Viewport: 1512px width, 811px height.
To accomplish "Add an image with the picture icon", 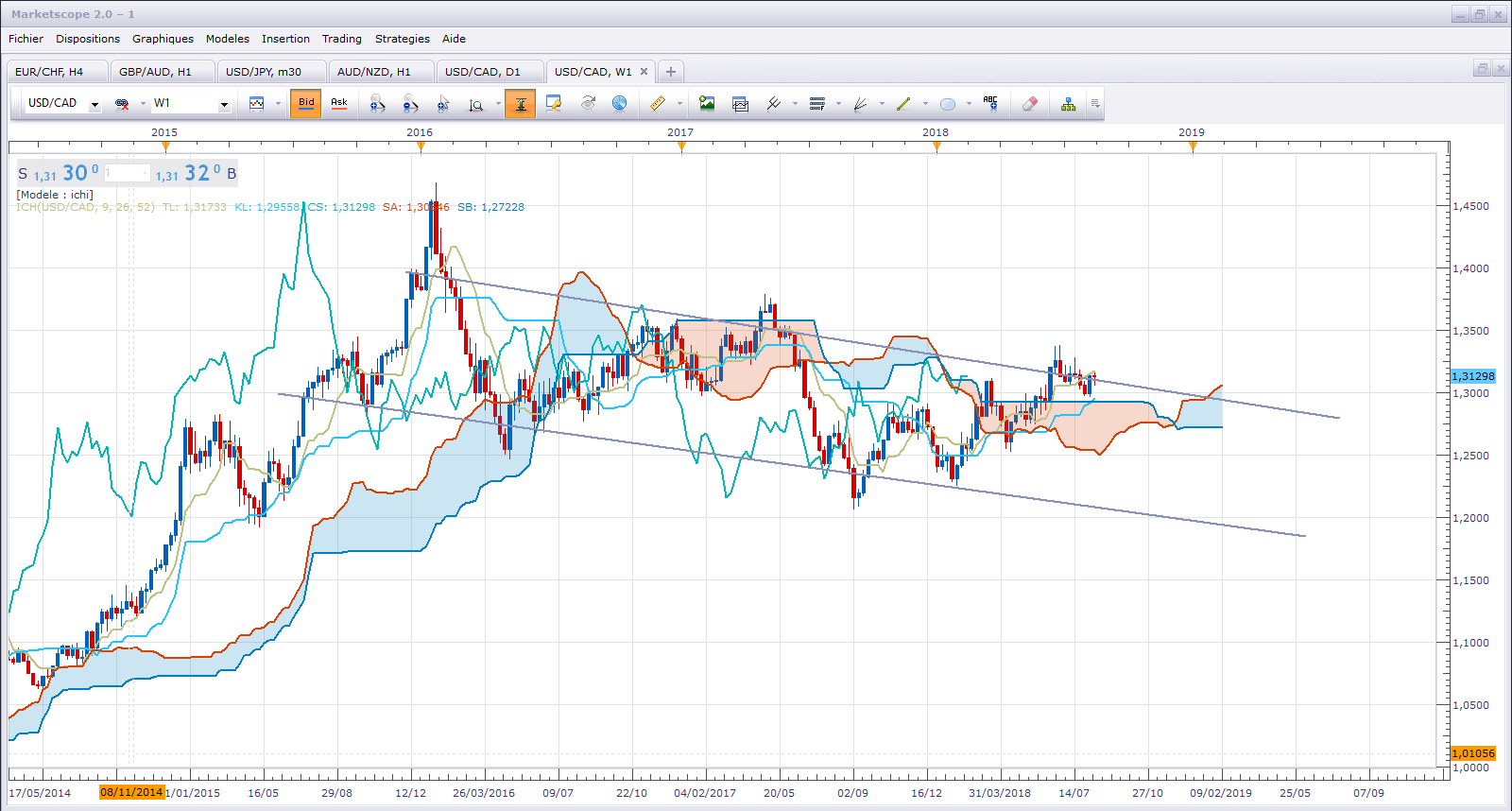I will [707, 104].
